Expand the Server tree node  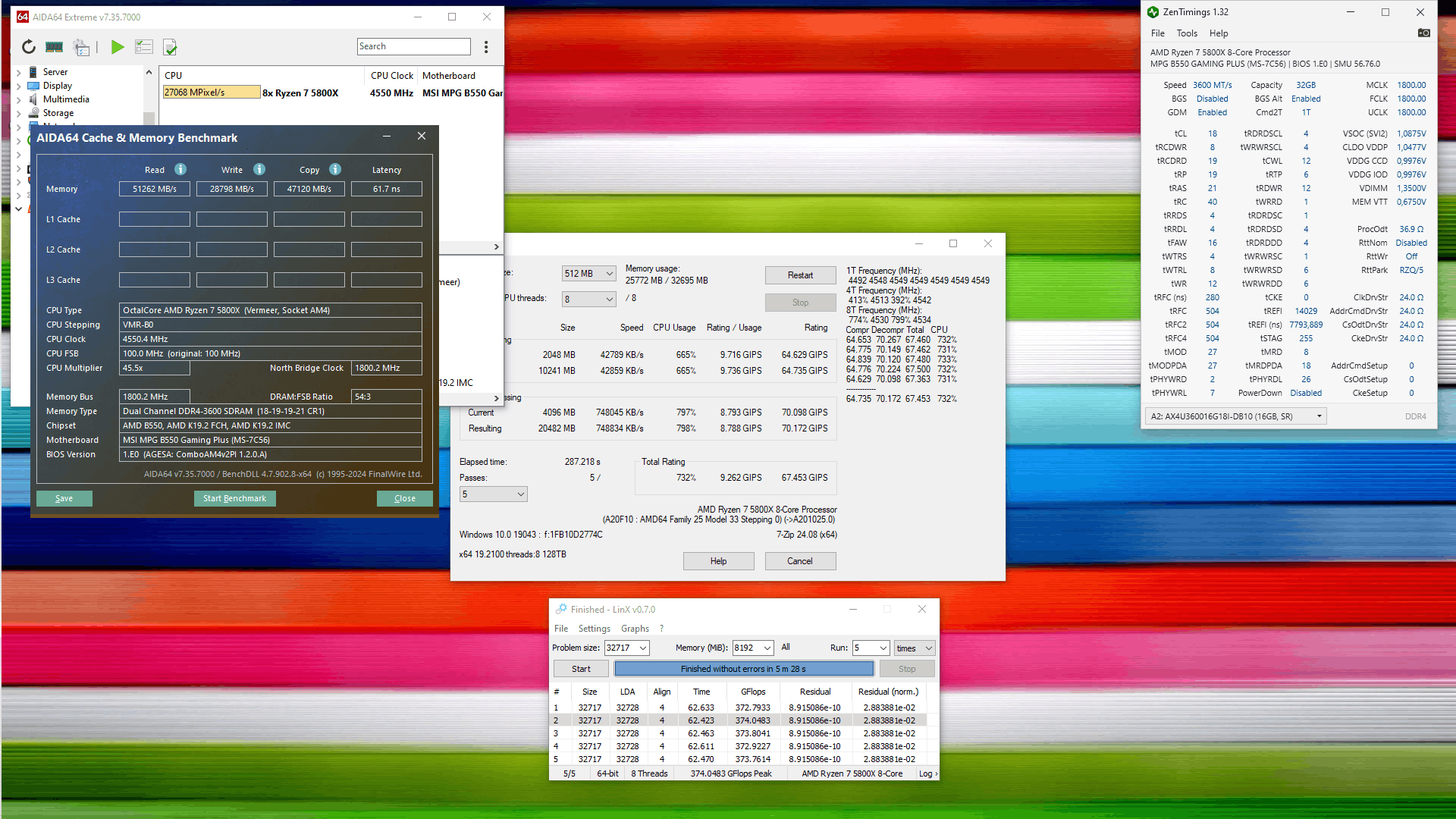tap(18, 73)
